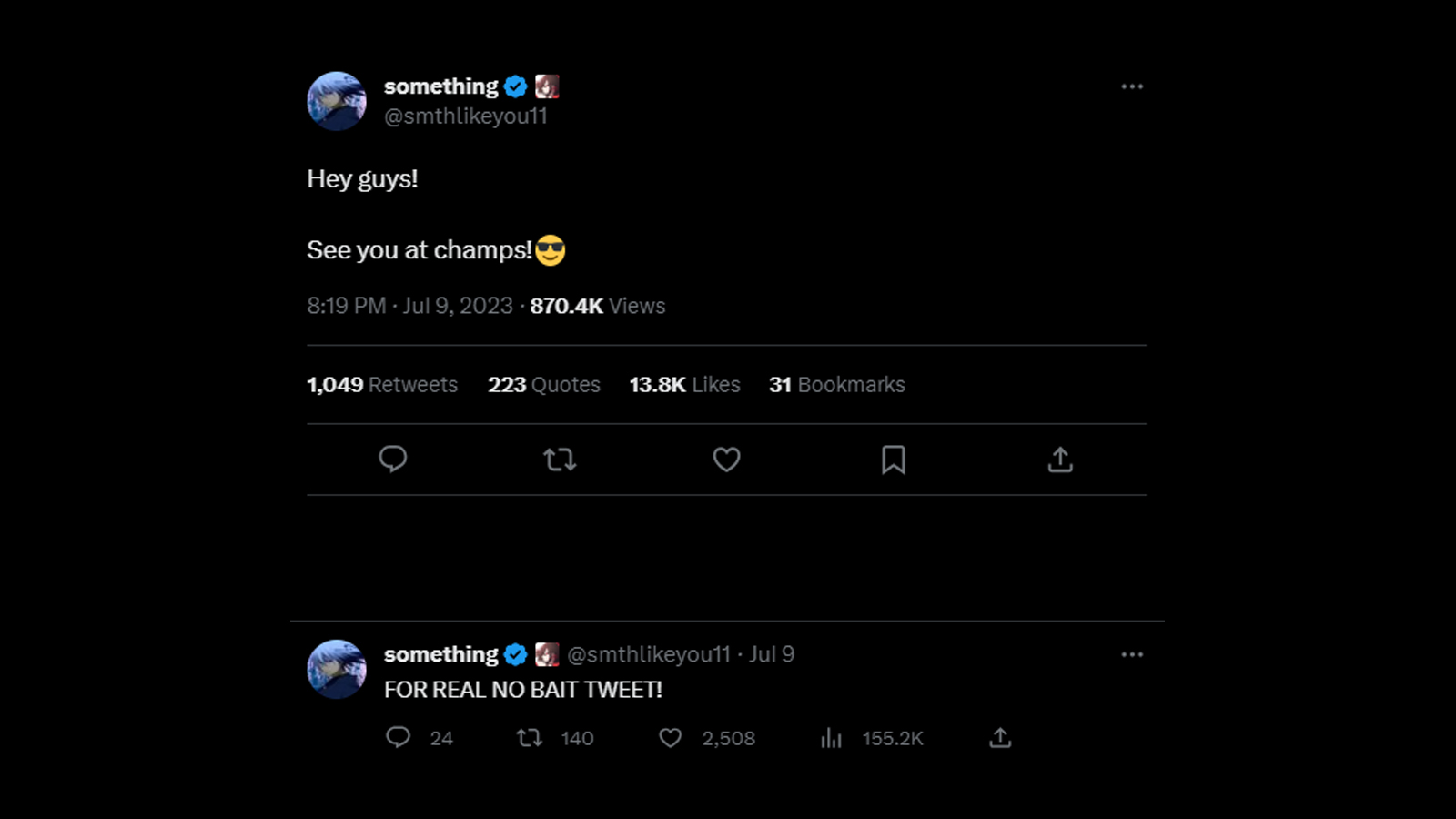The image size is (1456, 819).
Task: View analytics icon showing 155.2K views
Action: tap(831, 738)
